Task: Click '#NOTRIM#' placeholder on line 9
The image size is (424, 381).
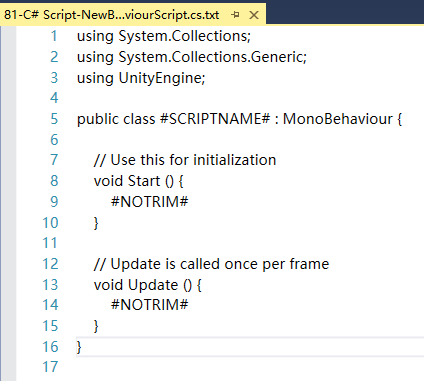Action: (150, 202)
